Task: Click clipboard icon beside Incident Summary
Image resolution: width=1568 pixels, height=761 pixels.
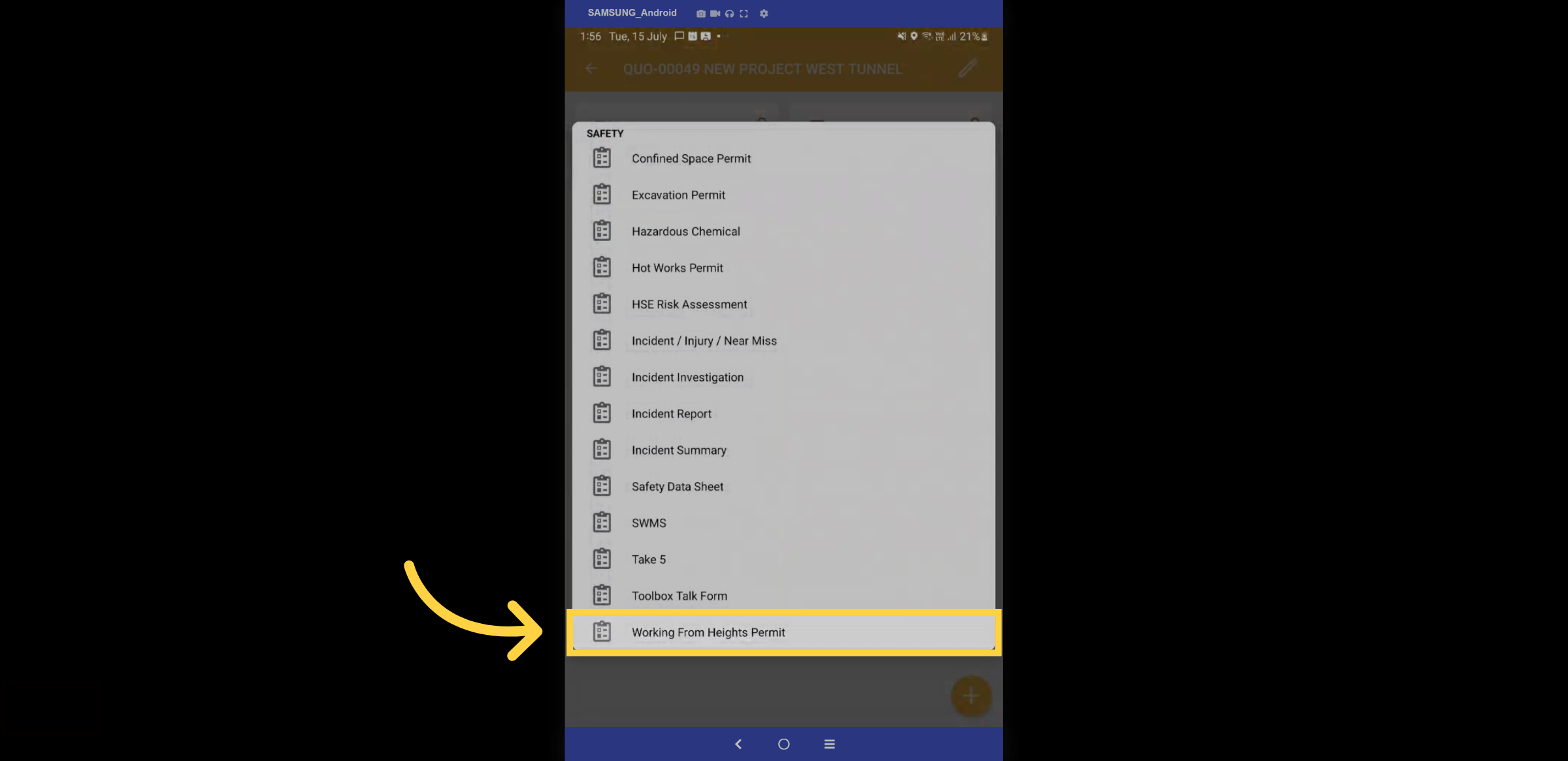Action: [602, 450]
